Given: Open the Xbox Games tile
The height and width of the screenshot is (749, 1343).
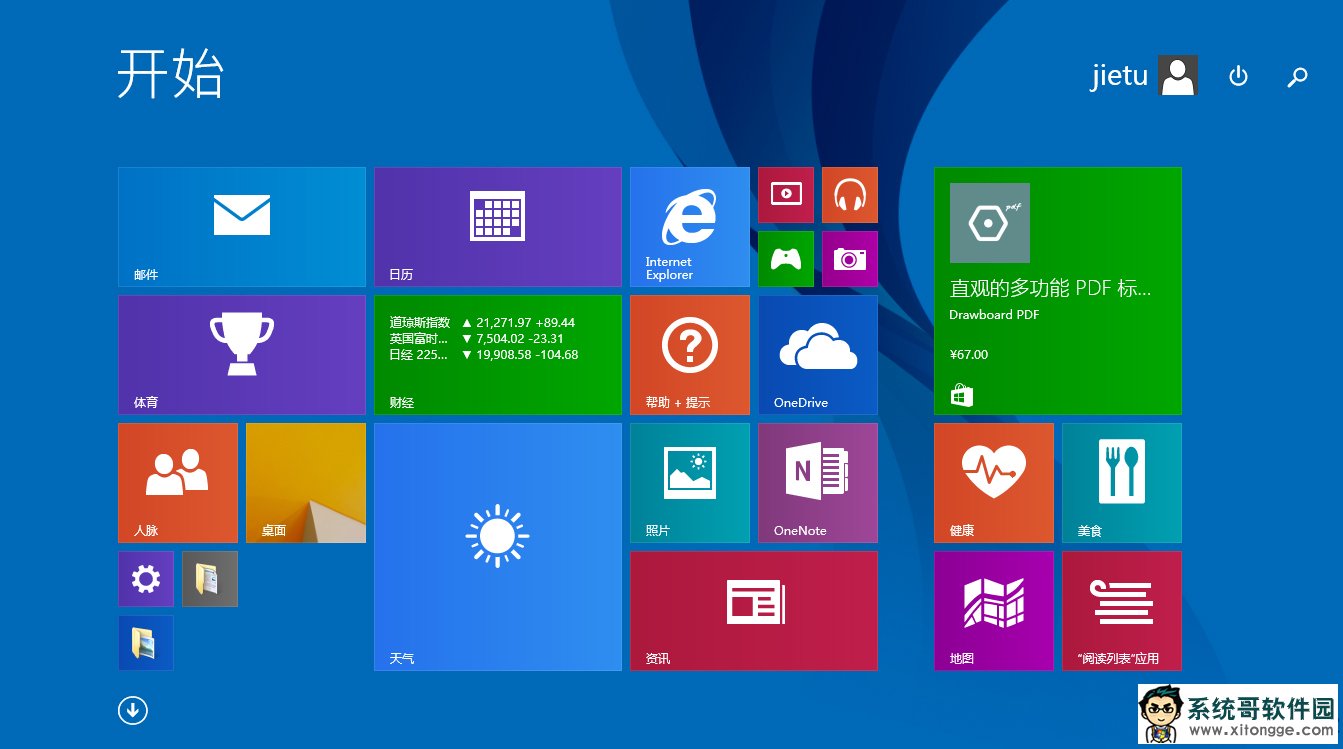Looking at the screenshot, I should tap(785, 259).
